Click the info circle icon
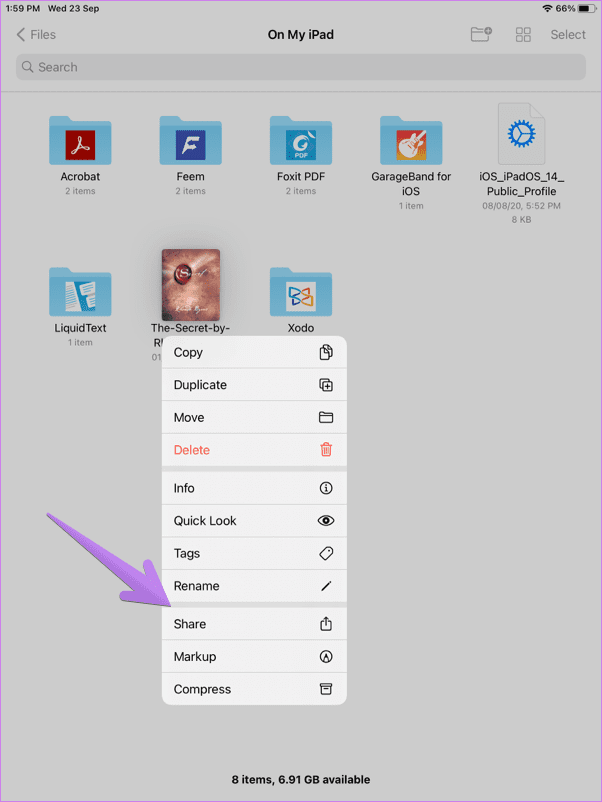The image size is (602, 802). point(326,488)
